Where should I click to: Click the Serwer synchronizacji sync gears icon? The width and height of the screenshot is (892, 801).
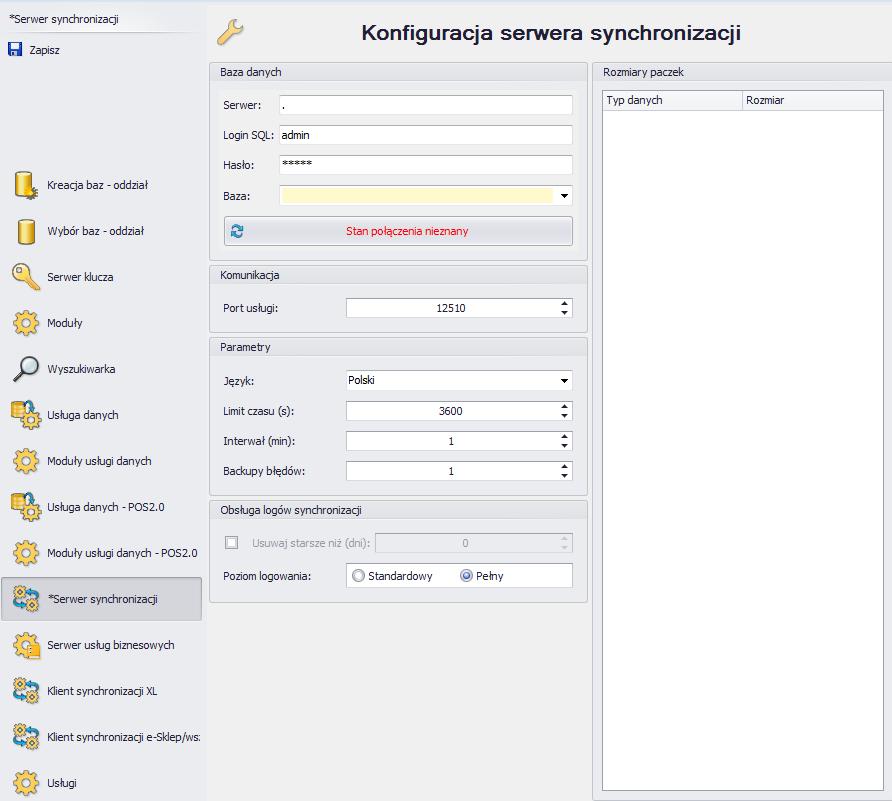tap(26, 599)
